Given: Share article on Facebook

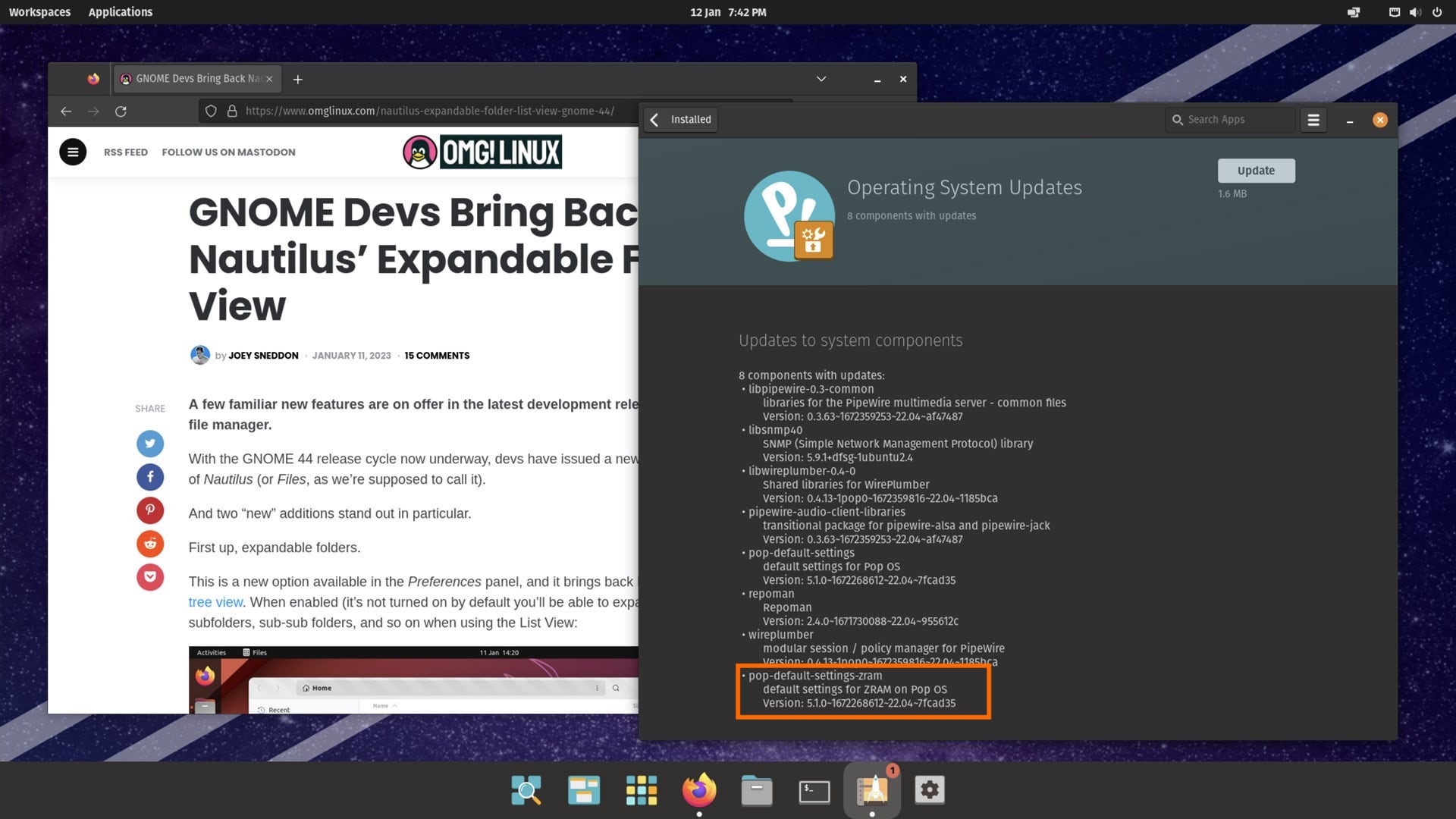Looking at the screenshot, I should [150, 477].
